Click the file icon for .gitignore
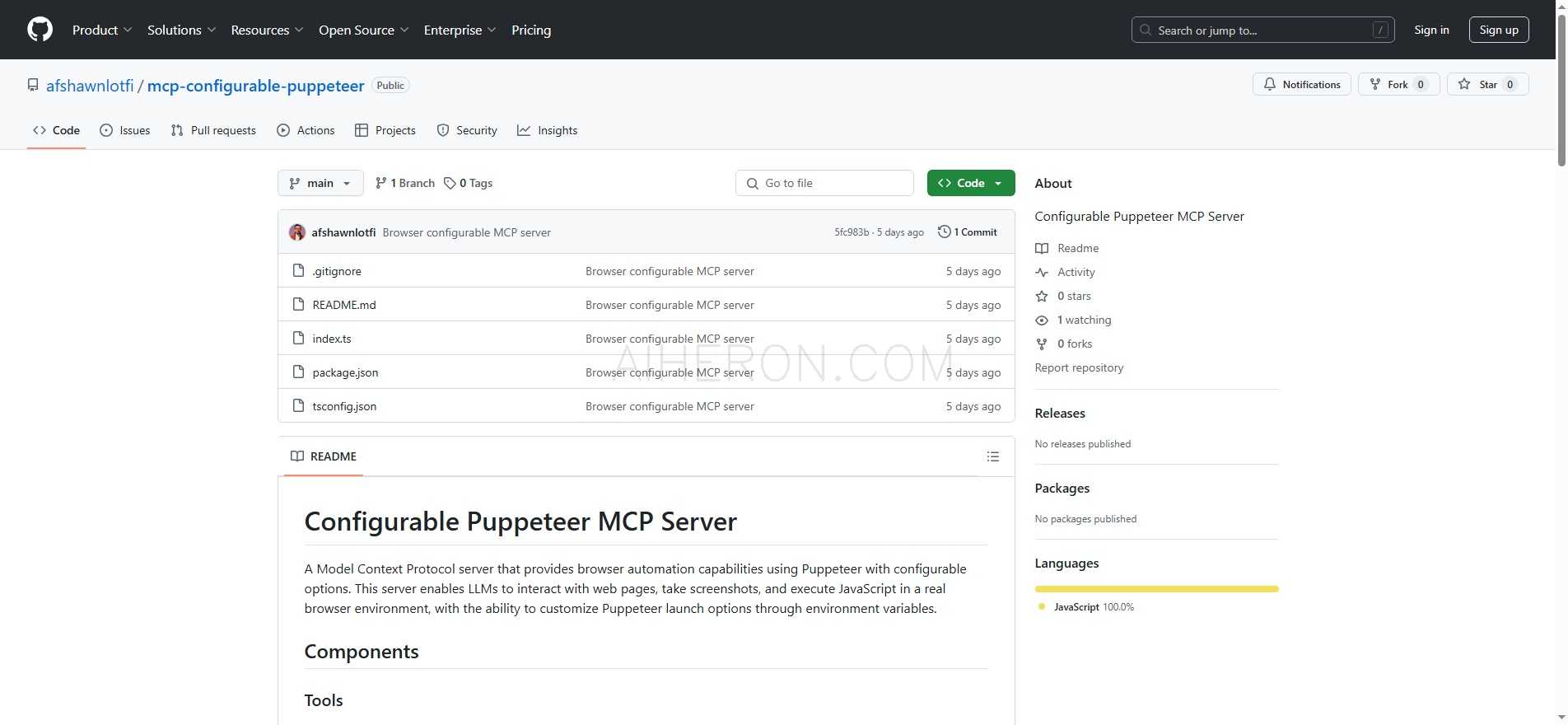Viewport: 1568px width, 725px height. click(x=299, y=270)
